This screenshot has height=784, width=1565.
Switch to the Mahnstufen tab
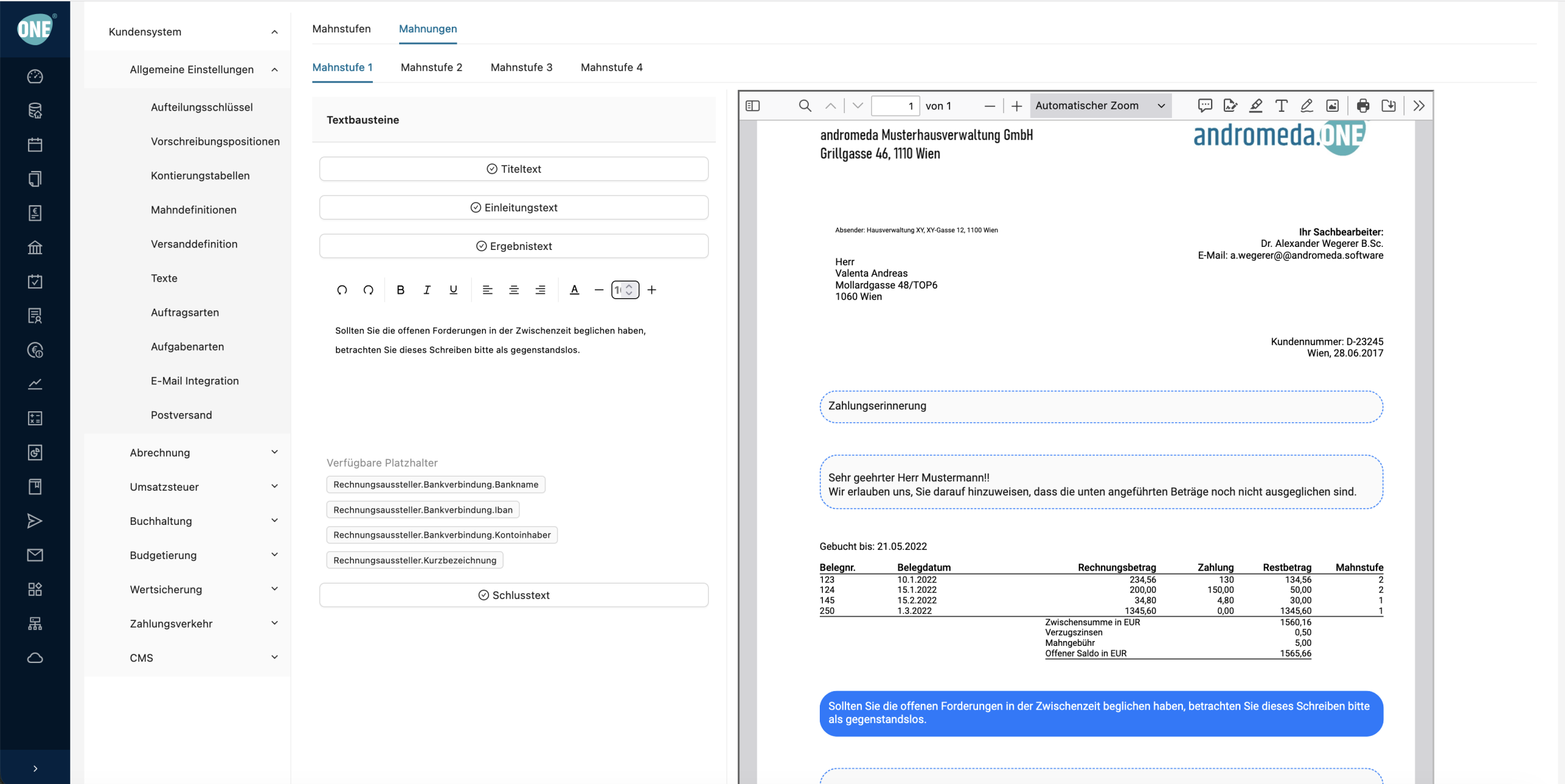[x=341, y=29]
